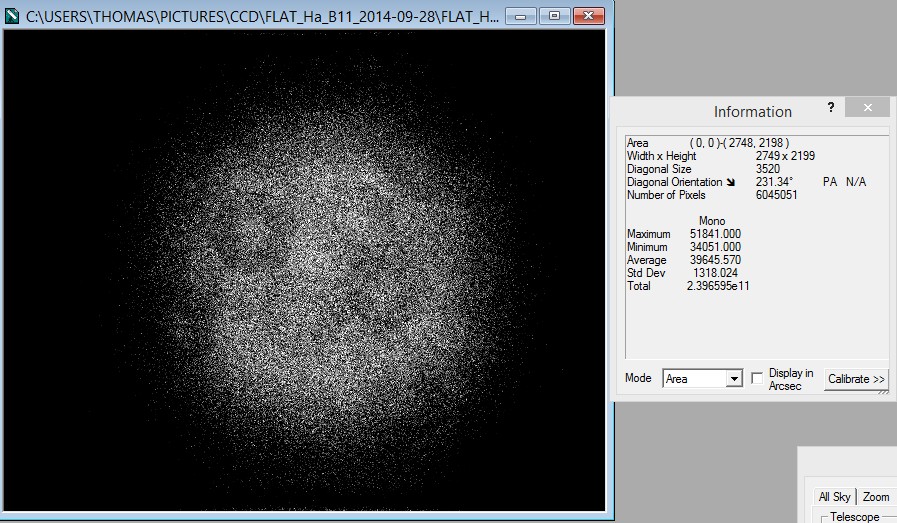Click the Maximum value 51841.000

[715, 234]
